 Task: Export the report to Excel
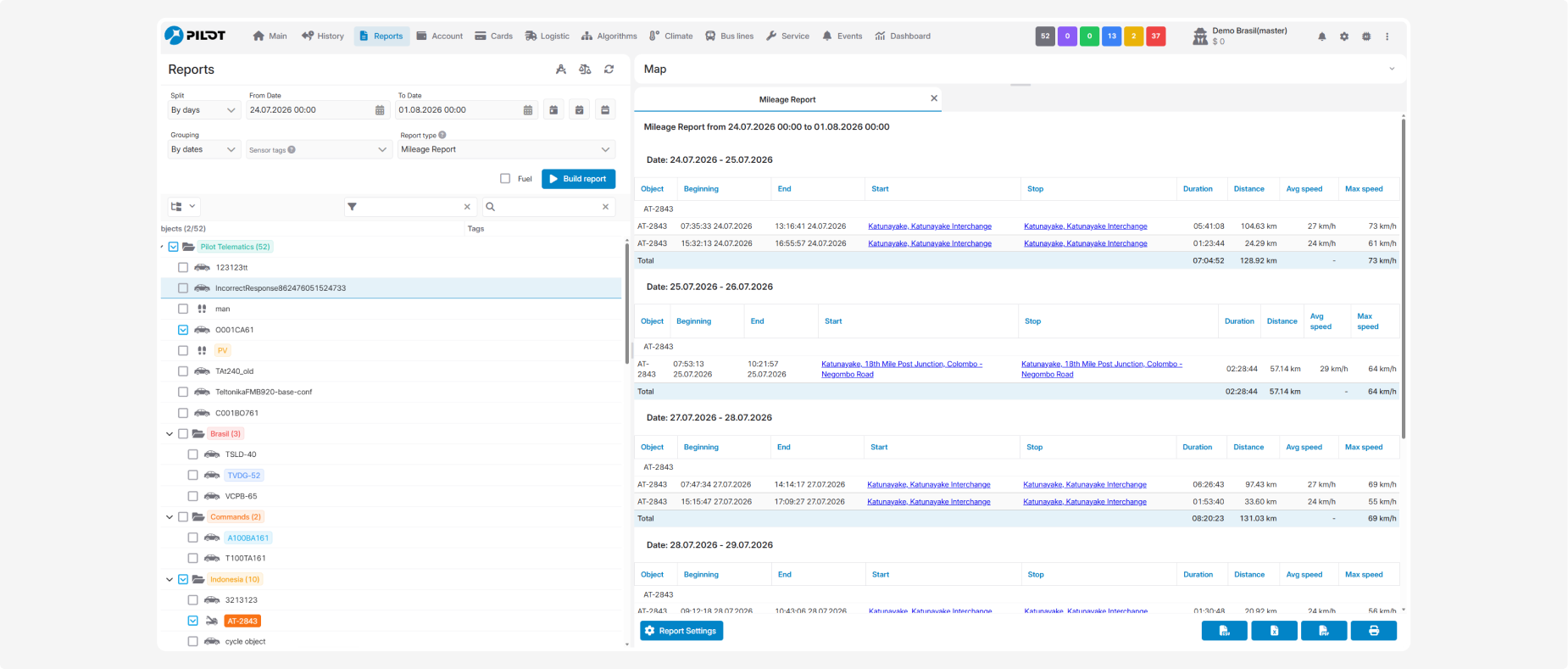click(x=1274, y=631)
